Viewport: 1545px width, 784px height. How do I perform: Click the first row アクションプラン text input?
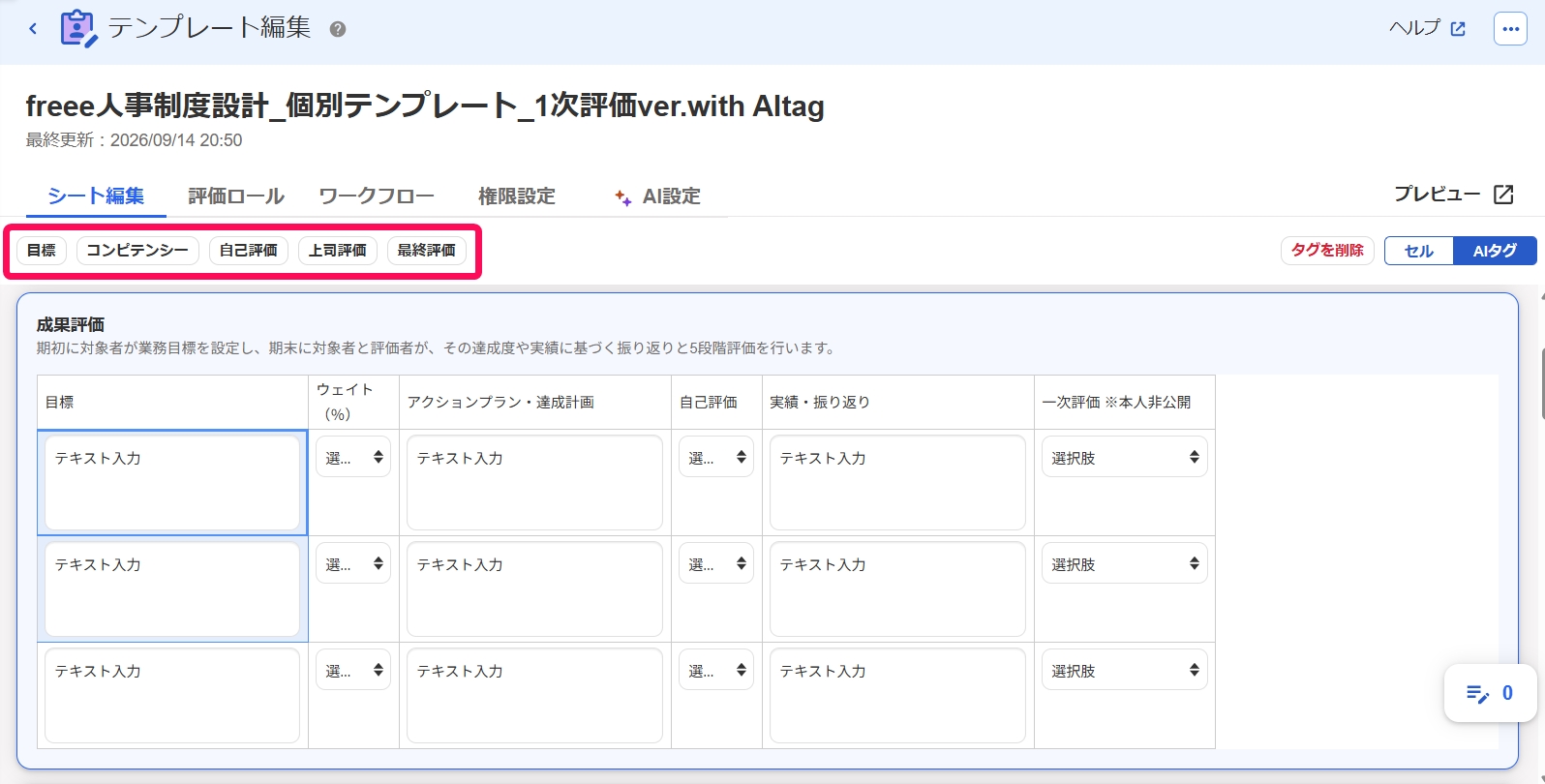tap(534, 483)
